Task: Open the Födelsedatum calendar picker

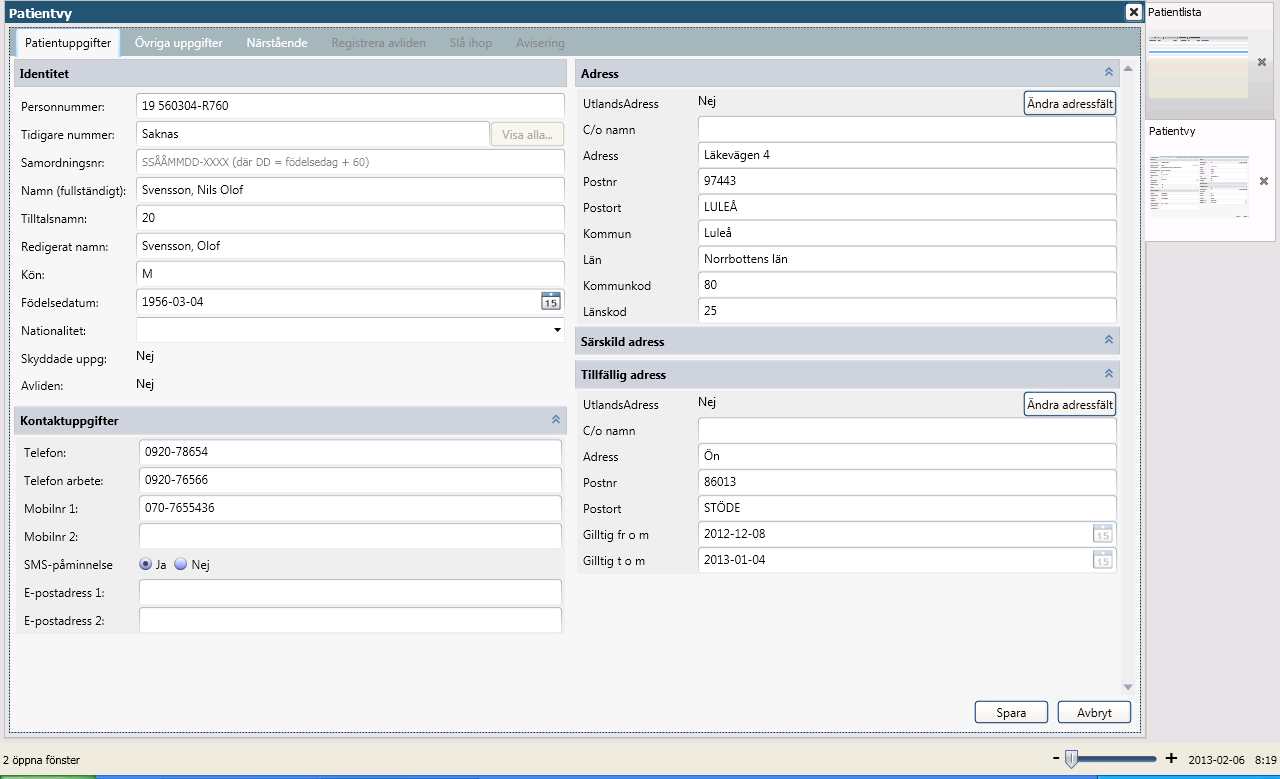Action: click(x=551, y=301)
